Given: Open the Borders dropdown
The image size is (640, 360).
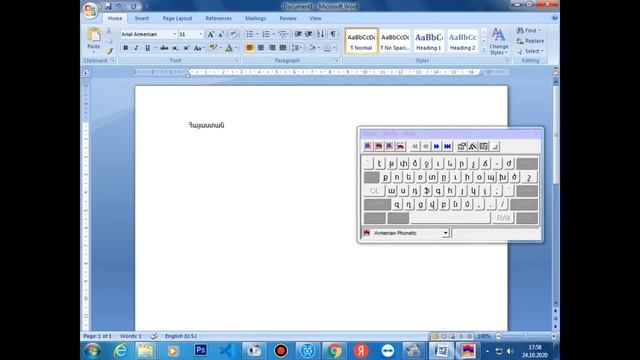Looking at the screenshot, I should pos(334,48).
